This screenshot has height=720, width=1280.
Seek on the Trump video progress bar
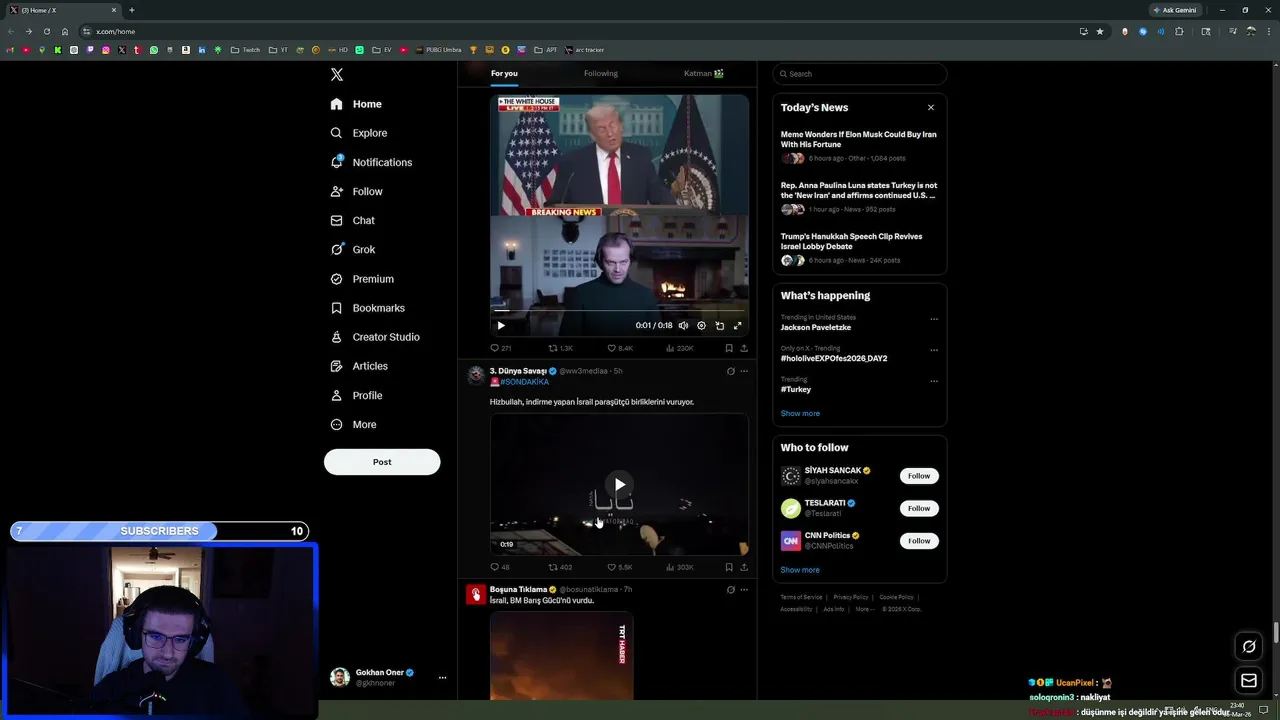tap(619, 311)
